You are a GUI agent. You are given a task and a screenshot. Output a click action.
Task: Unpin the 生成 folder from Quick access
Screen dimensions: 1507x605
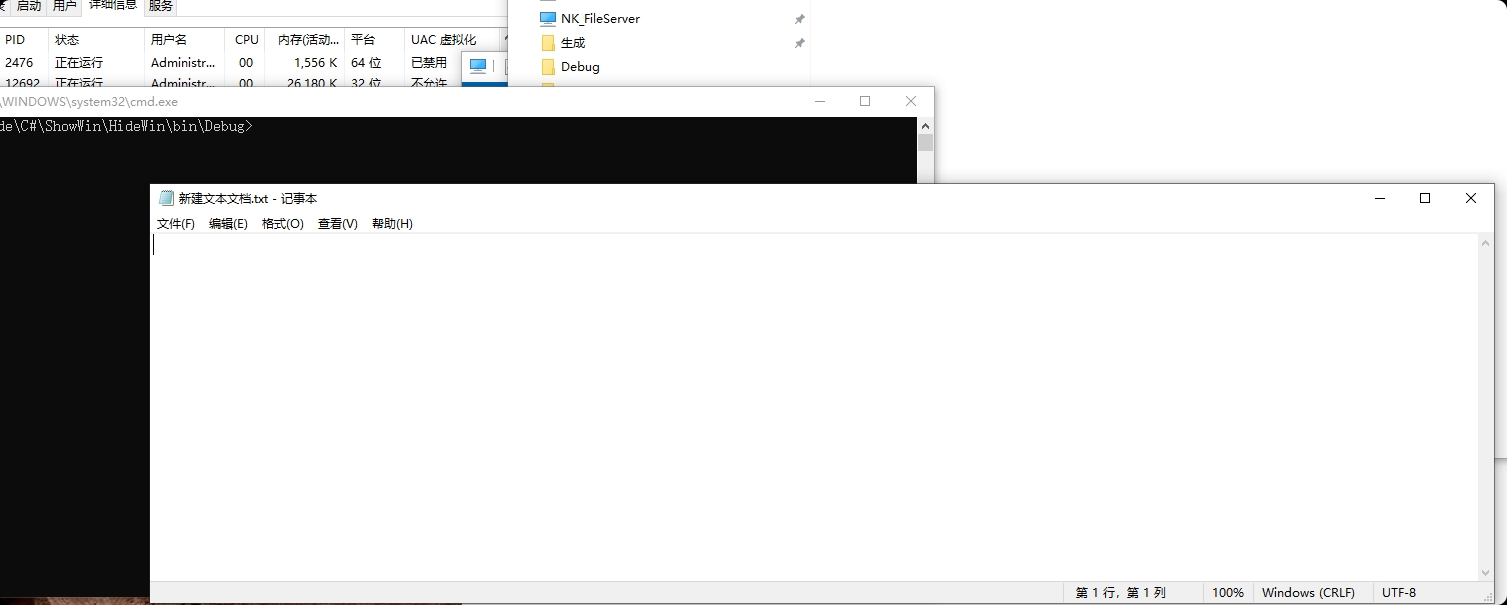(798, 42)
